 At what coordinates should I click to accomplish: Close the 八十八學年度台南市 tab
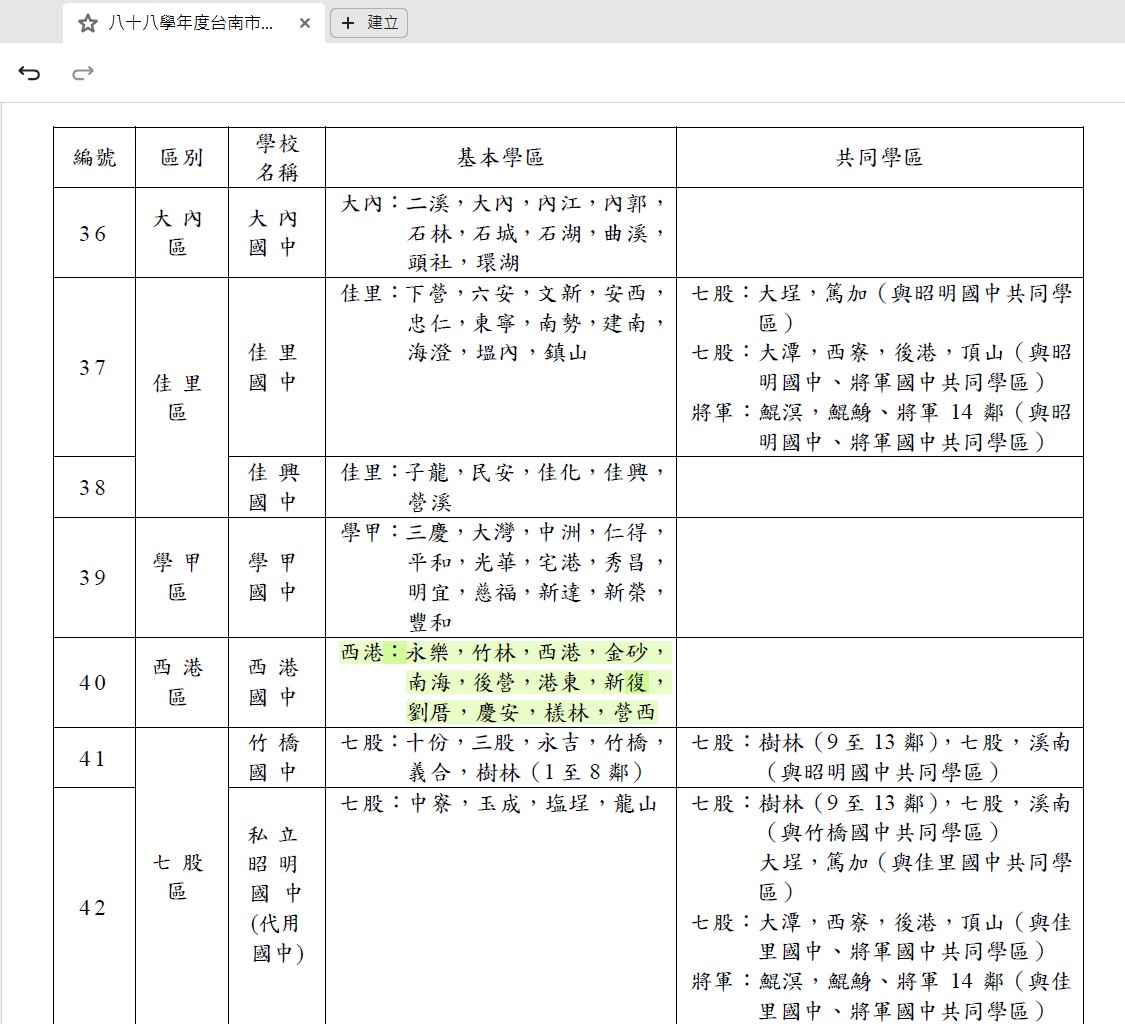click(305, 23)
